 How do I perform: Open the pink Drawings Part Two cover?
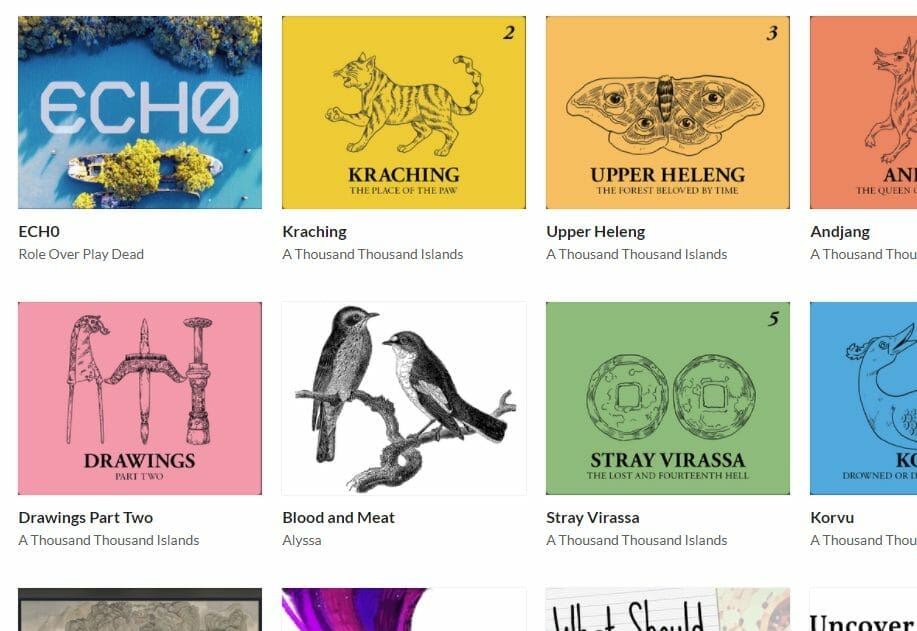(140, 398)
